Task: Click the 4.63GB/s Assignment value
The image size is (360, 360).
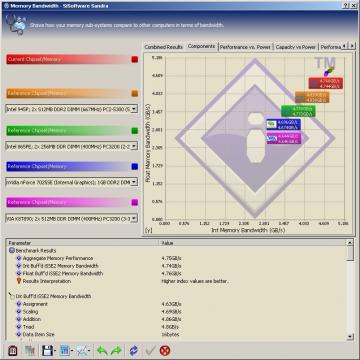Action: [171, 304]
